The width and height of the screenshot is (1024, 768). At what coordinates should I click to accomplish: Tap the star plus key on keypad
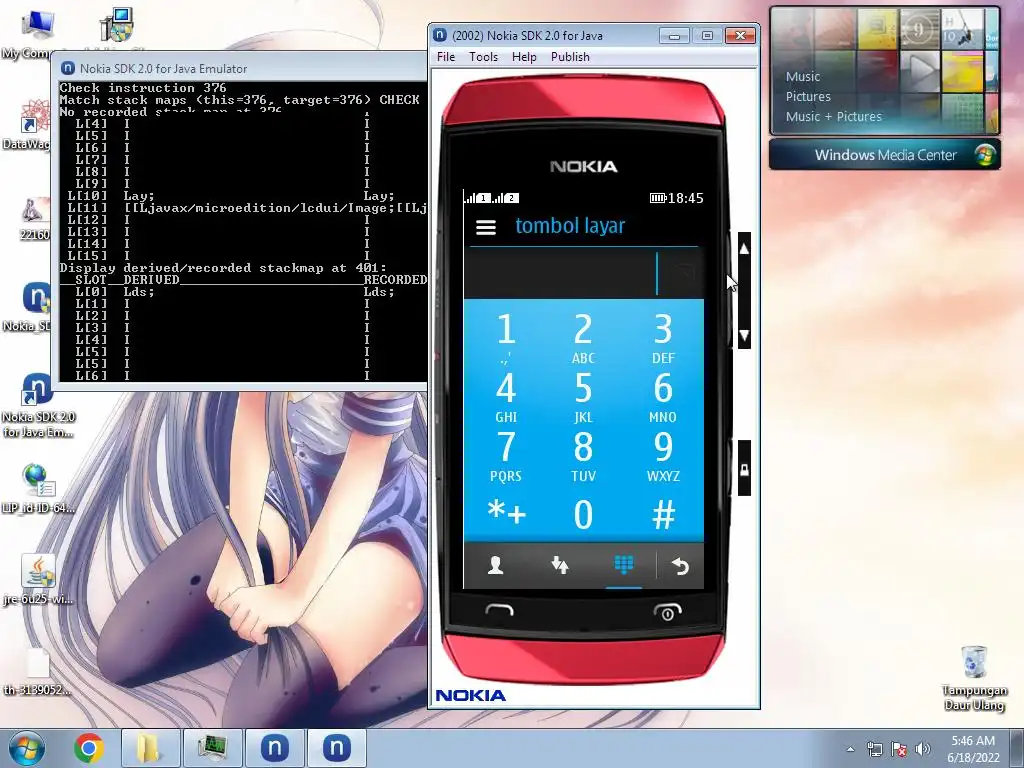coord(507,513)
